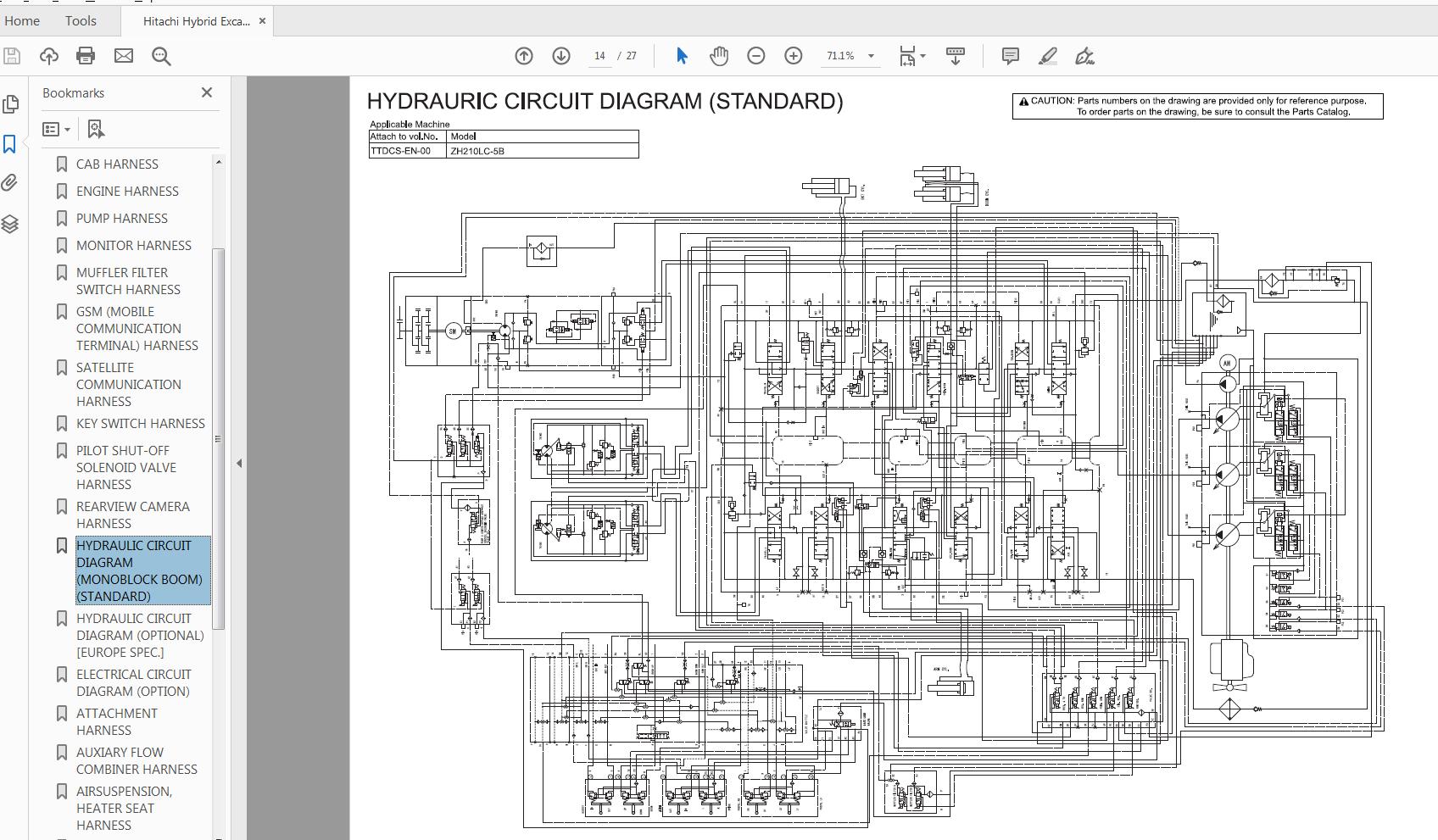Screen dimensions: 1438x840
Task: Add a new bookmark
Action: coord(96,129)
